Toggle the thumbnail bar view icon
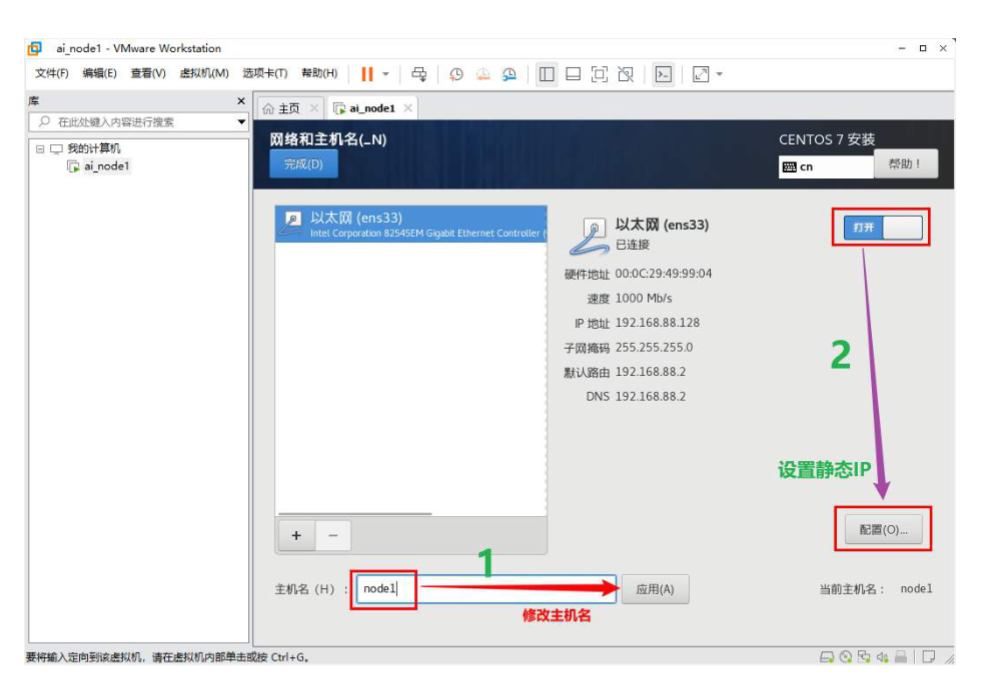Screen dimensions: 986x677 (x=573, y=74)
